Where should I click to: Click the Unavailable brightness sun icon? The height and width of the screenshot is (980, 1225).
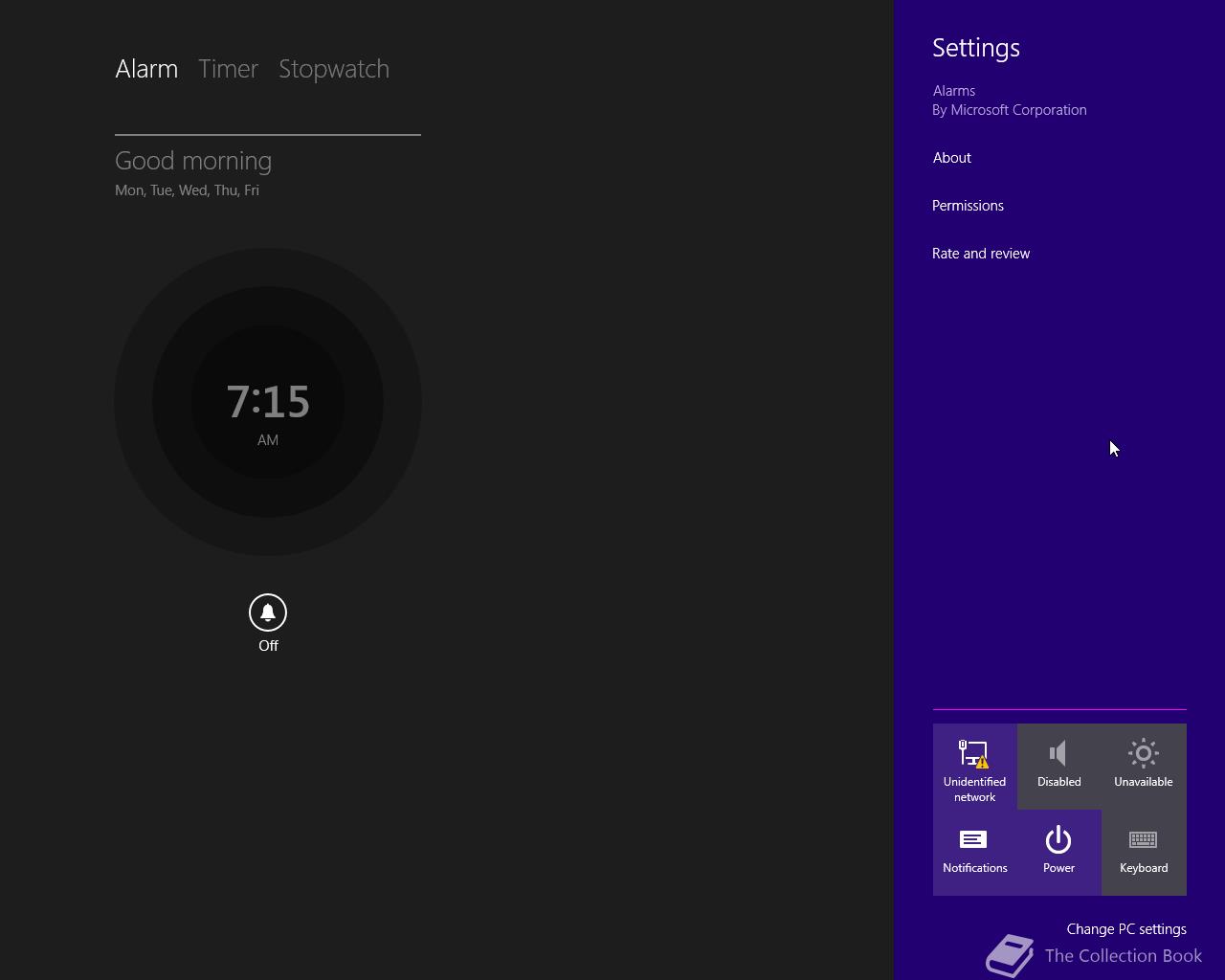(1143, 753)
